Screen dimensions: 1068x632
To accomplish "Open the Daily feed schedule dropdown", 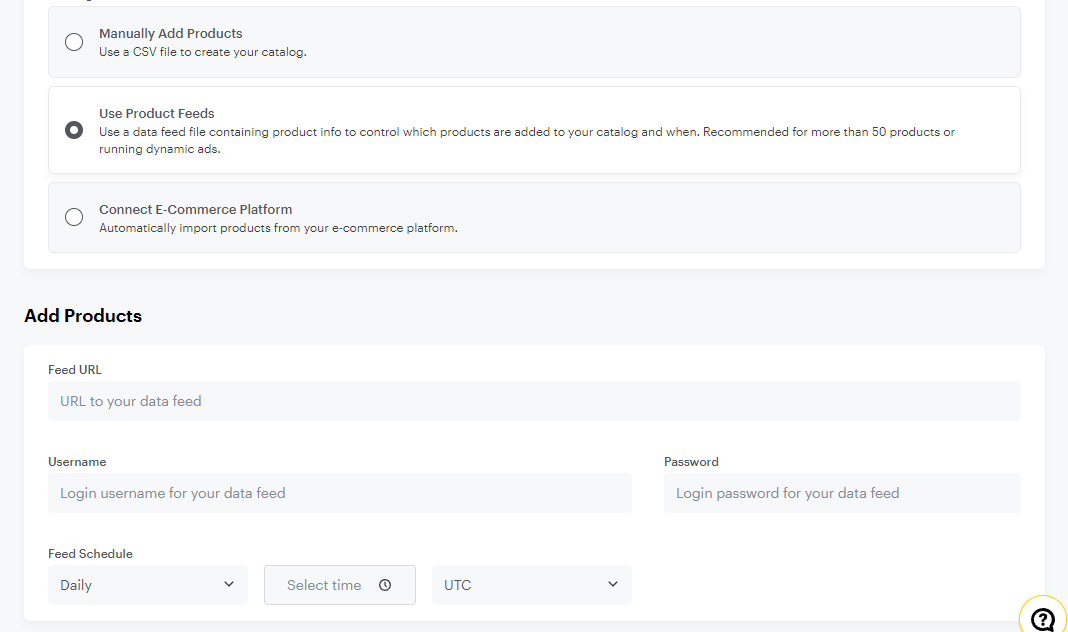I will [147, 585].
